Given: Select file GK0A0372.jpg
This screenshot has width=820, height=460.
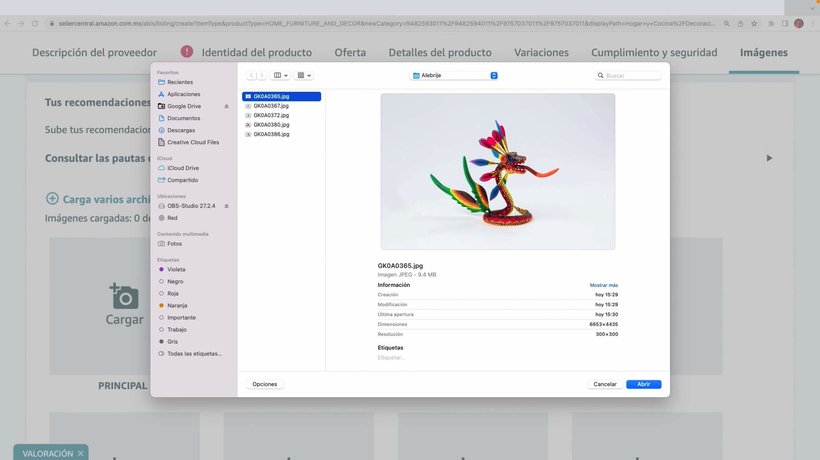Looking at the screenshot, I should [x=281, y=115].
